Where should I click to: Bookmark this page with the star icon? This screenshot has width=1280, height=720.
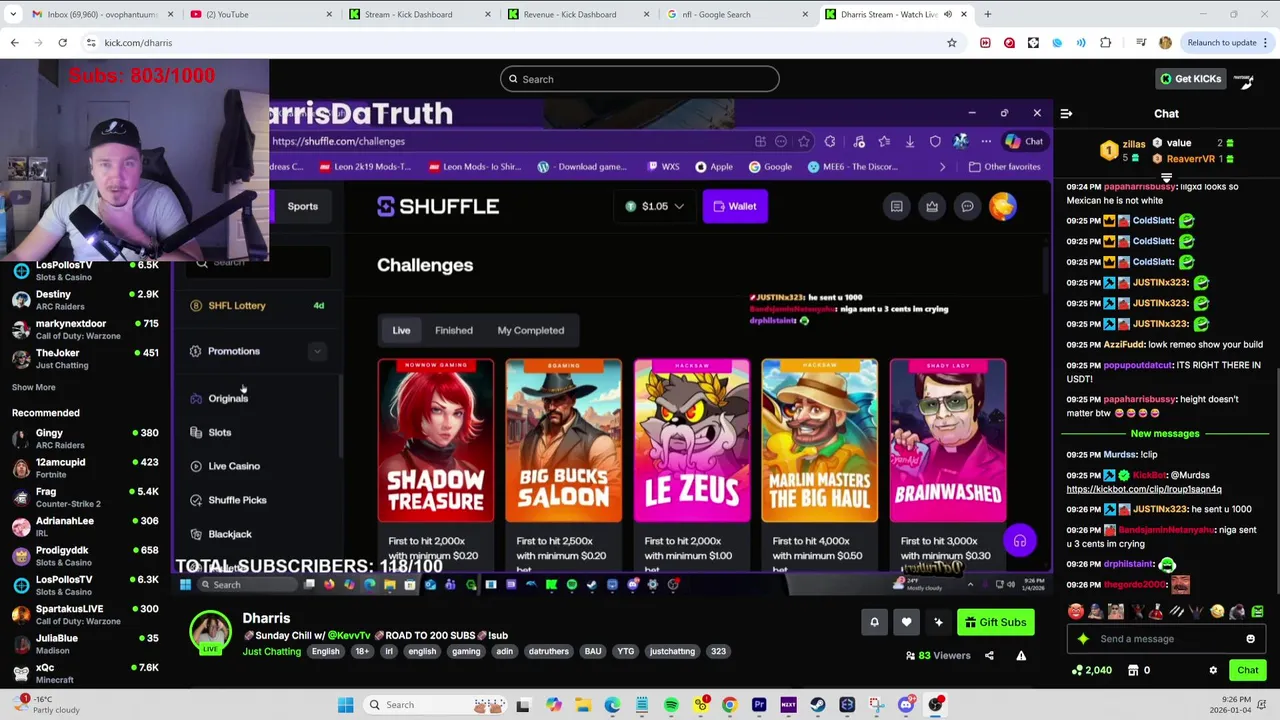pyautogui.click(x=951, y=43)
